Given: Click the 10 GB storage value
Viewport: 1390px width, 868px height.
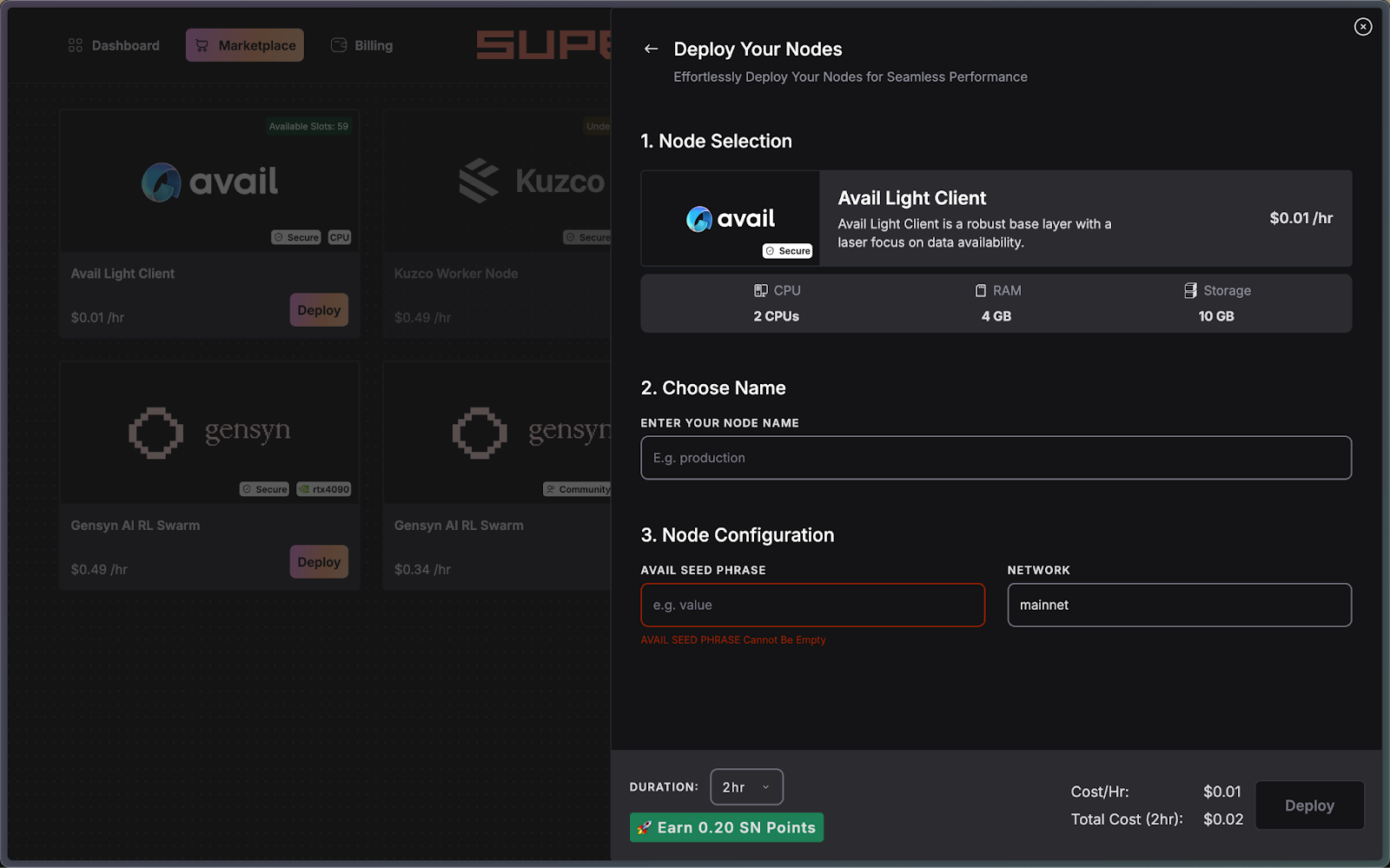Looking at the screenshot, I should 1215,316.
